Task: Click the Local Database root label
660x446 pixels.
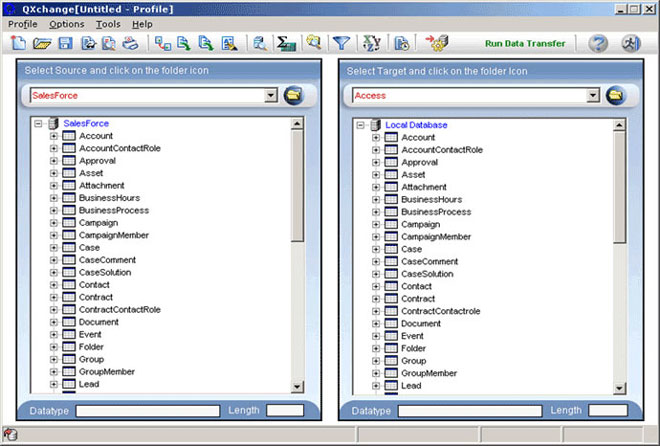Action: (x=416, y=125)
